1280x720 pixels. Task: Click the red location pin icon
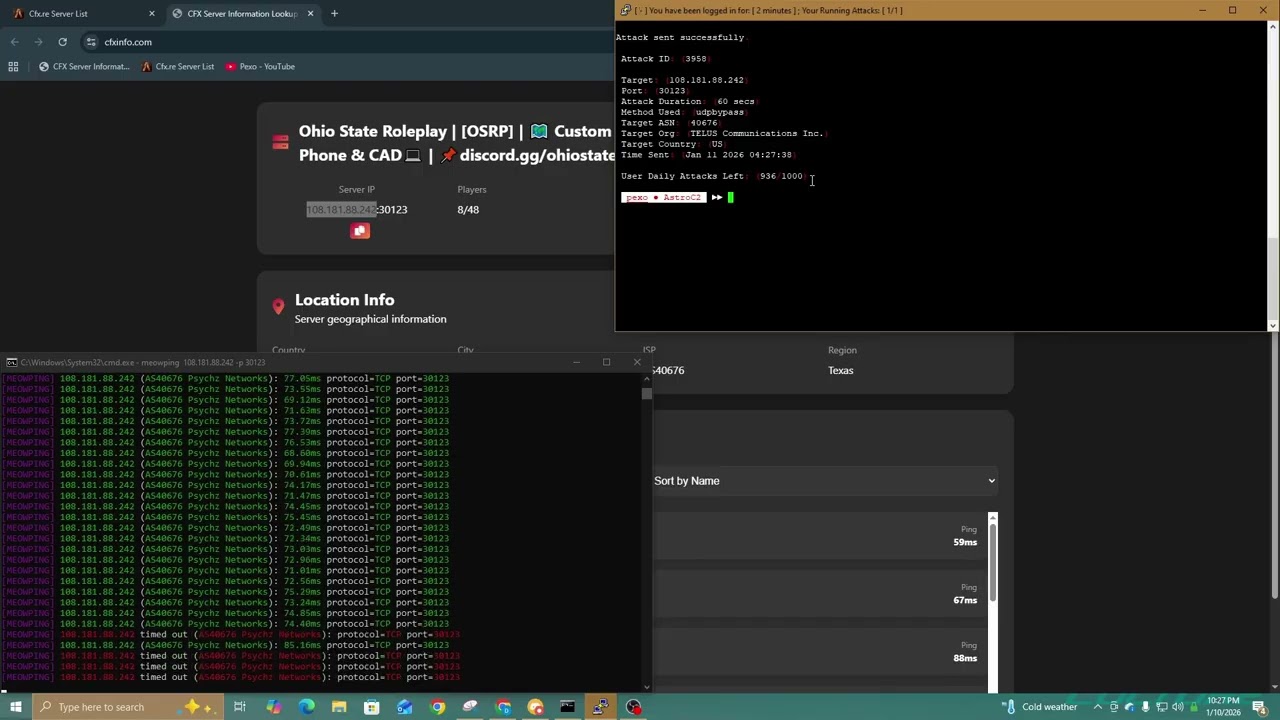pyautogui.click(x=278, y=307)
